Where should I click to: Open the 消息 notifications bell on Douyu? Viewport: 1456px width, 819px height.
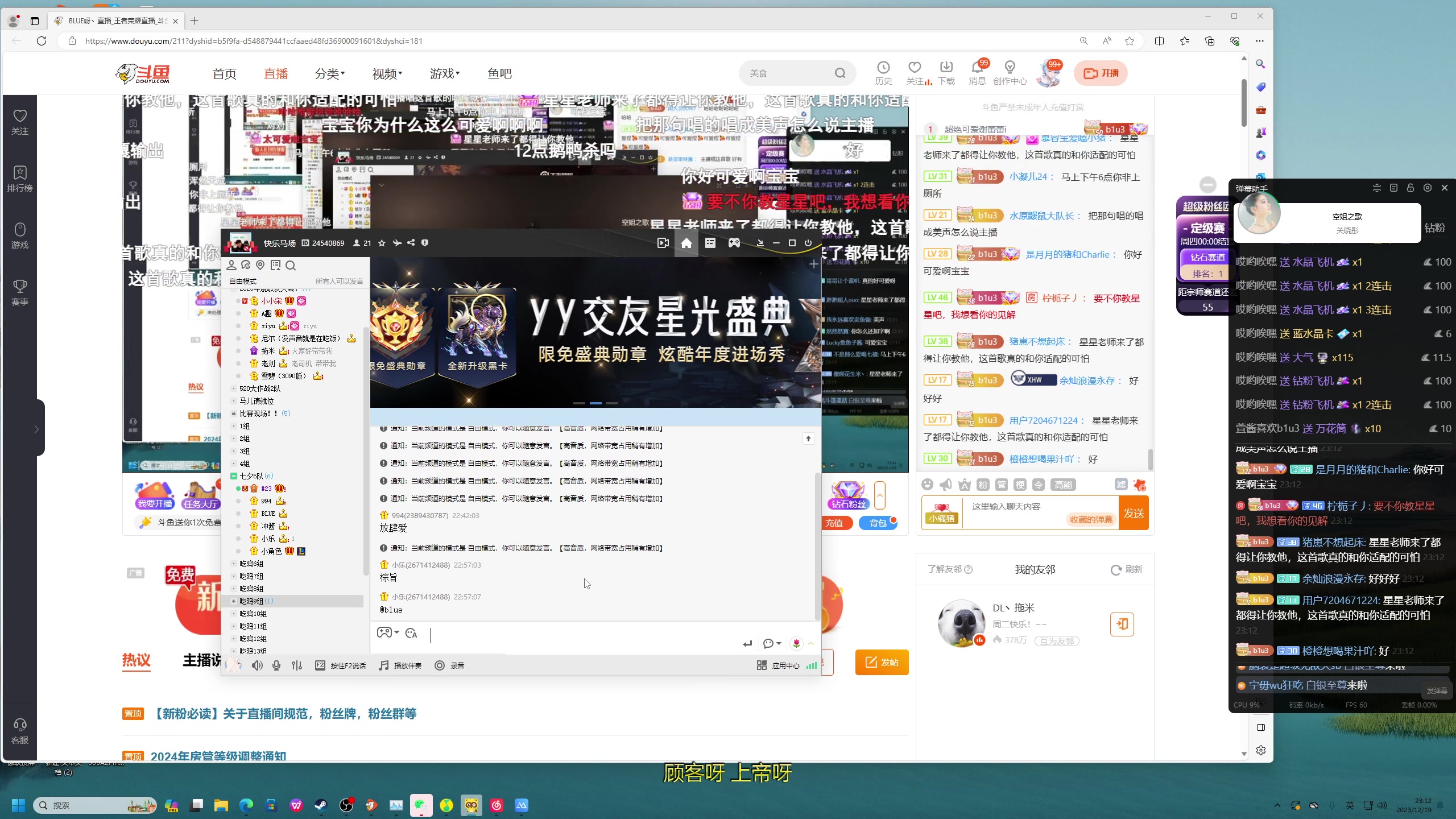point(977,73)
